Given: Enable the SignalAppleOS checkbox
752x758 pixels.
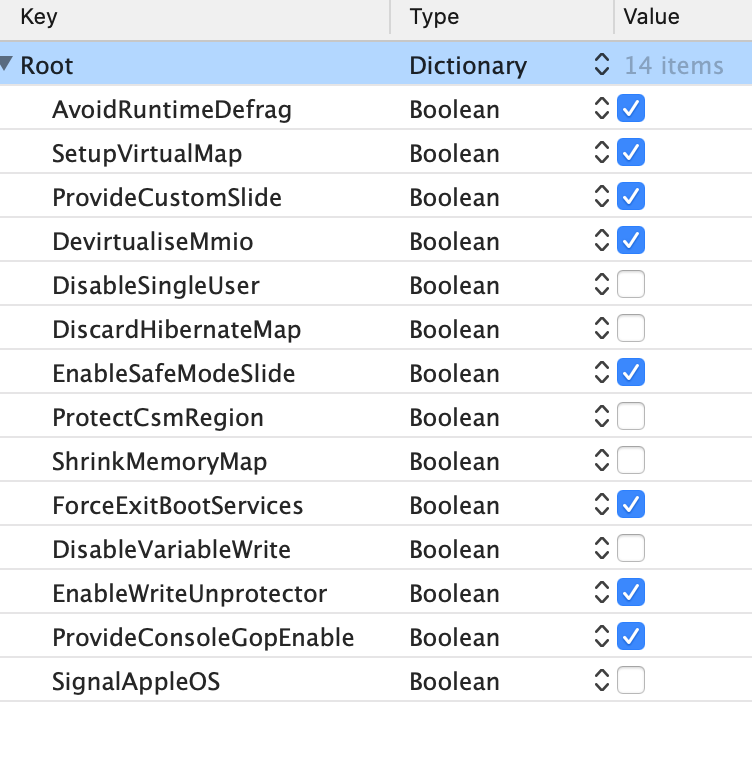Looking at the screenshot, I should point(631,681).
